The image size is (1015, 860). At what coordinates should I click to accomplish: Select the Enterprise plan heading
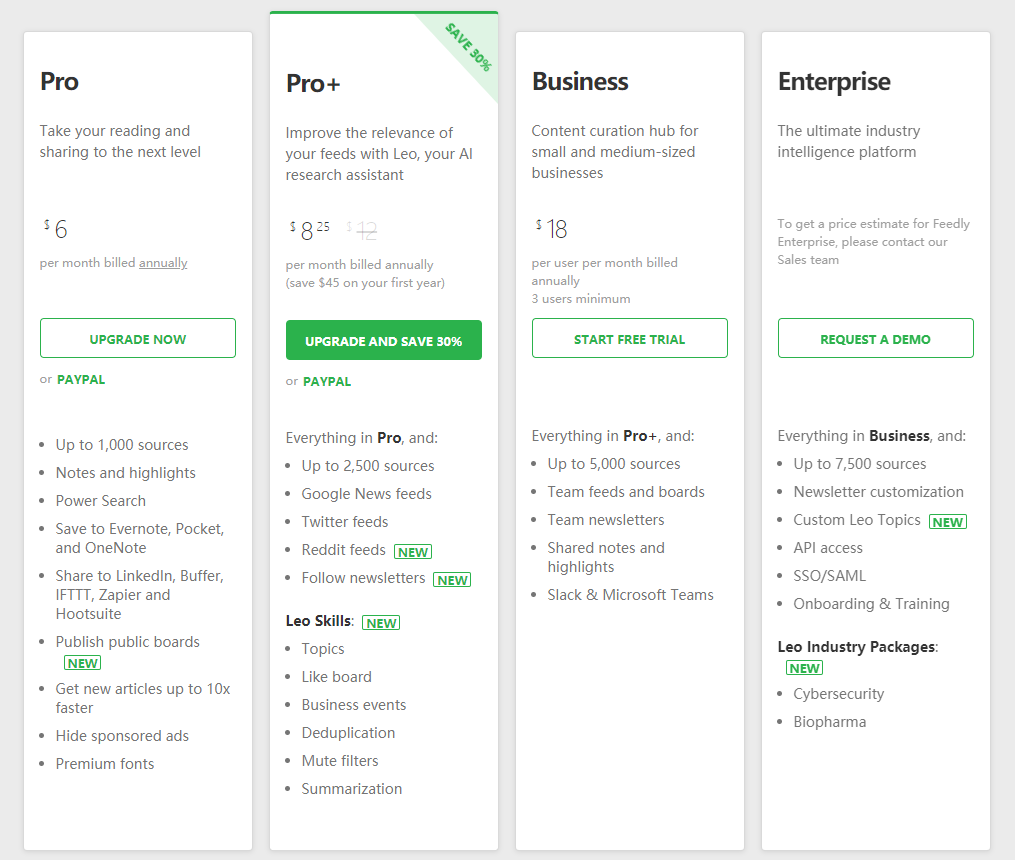coord(834,82)
